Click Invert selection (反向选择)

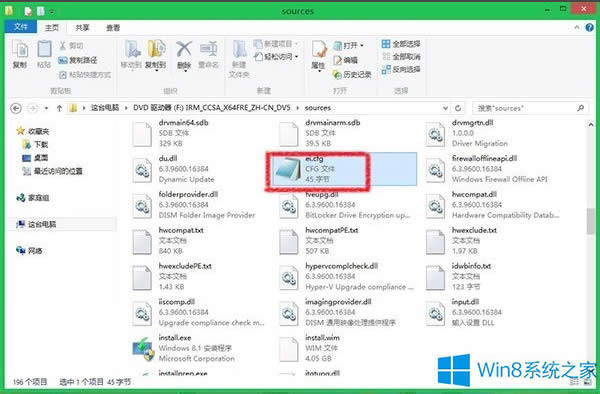point(401,69)
